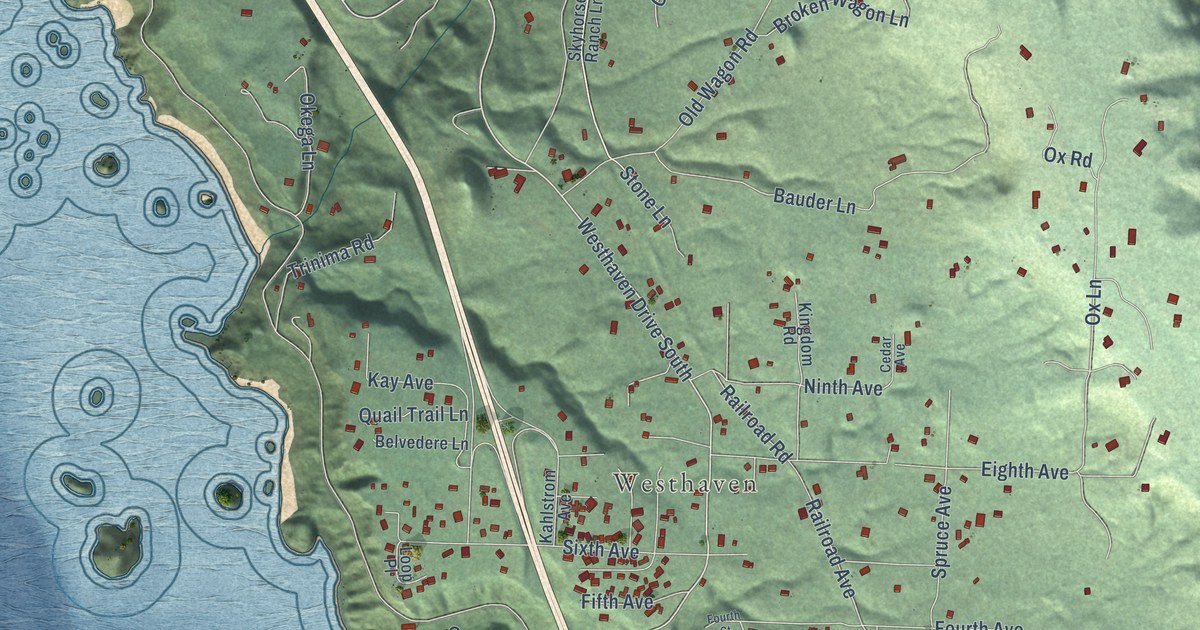This screenshot has height=630, width=1200.
Task: Click the Cedar Ave label
Action: pyautogui.click(x=892, y=353)
